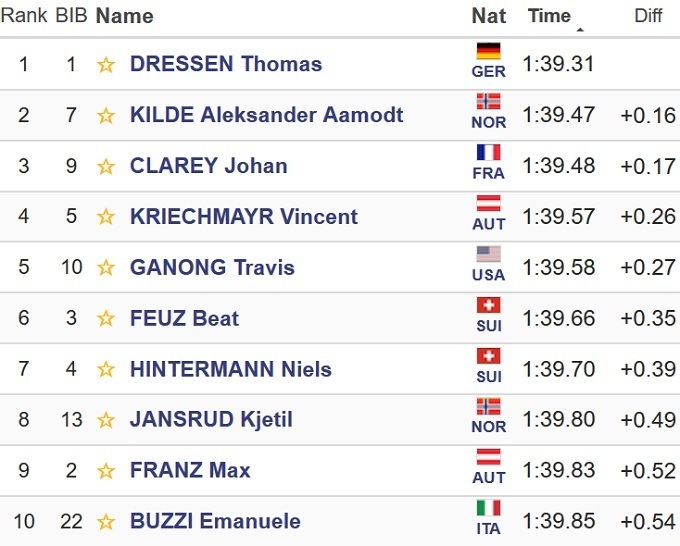
Task: Click the Name column header
Action: (125, 16)
